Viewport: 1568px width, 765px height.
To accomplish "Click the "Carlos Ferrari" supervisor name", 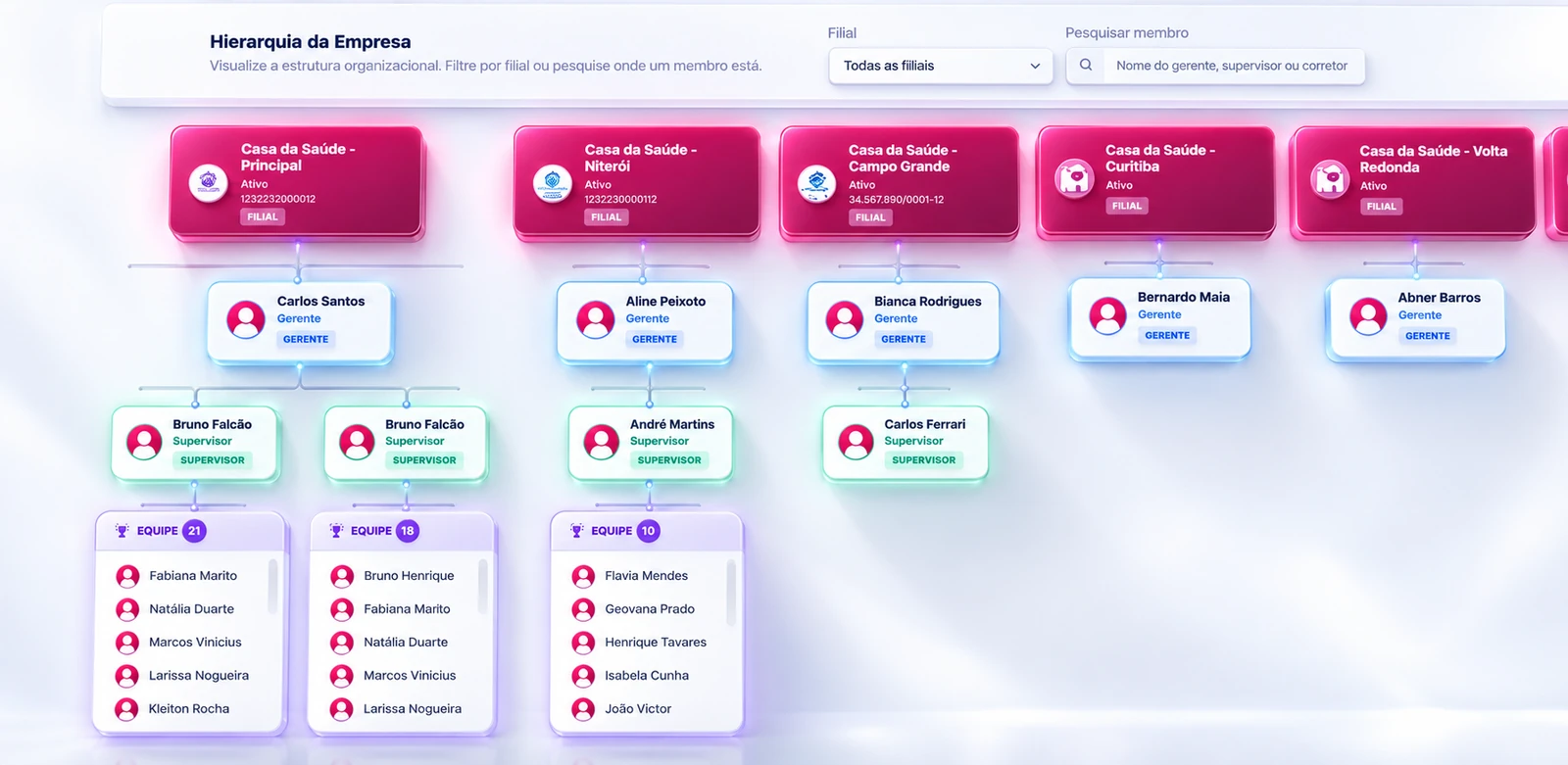I will coord(925,424).
